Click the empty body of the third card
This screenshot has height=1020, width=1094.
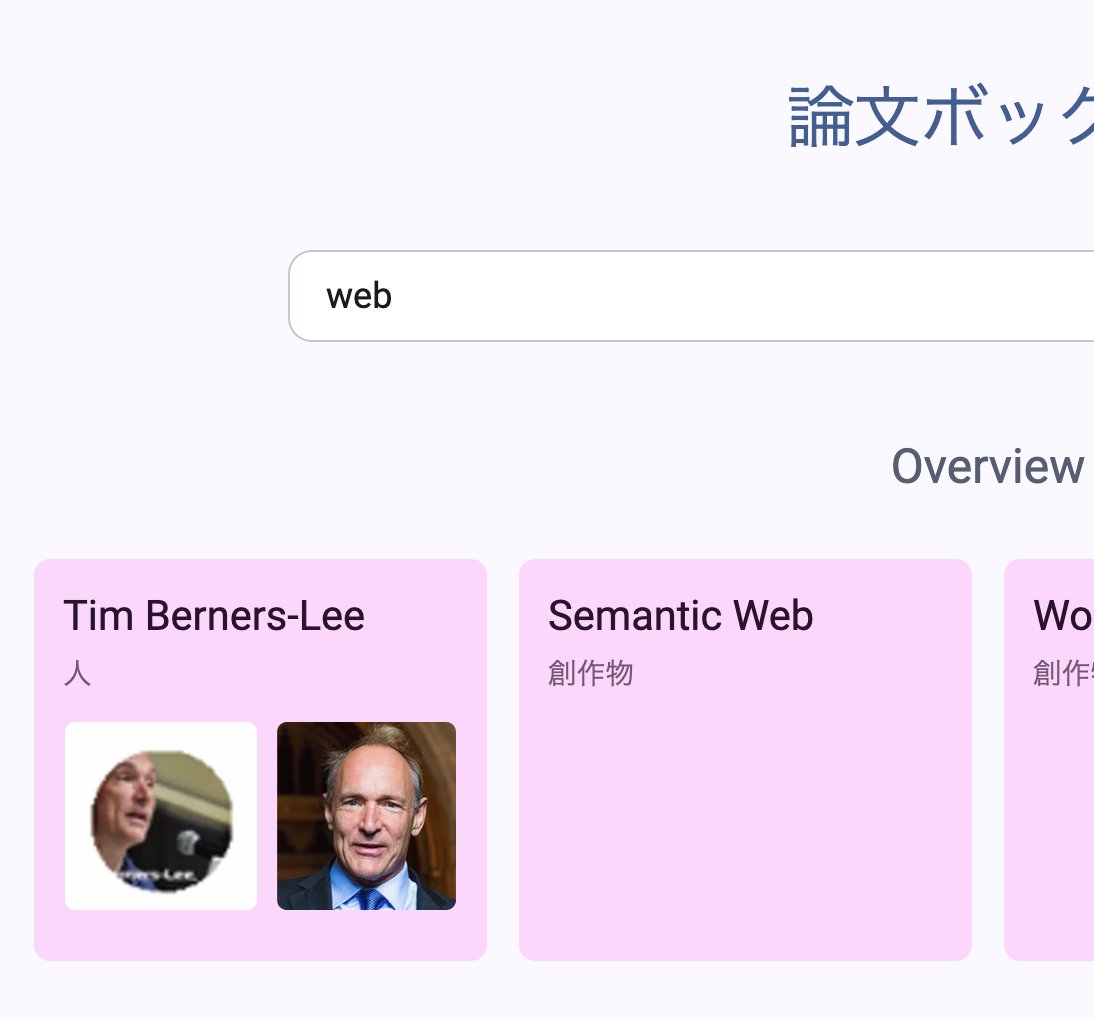pyautogui.click(x=1050, y=820)
